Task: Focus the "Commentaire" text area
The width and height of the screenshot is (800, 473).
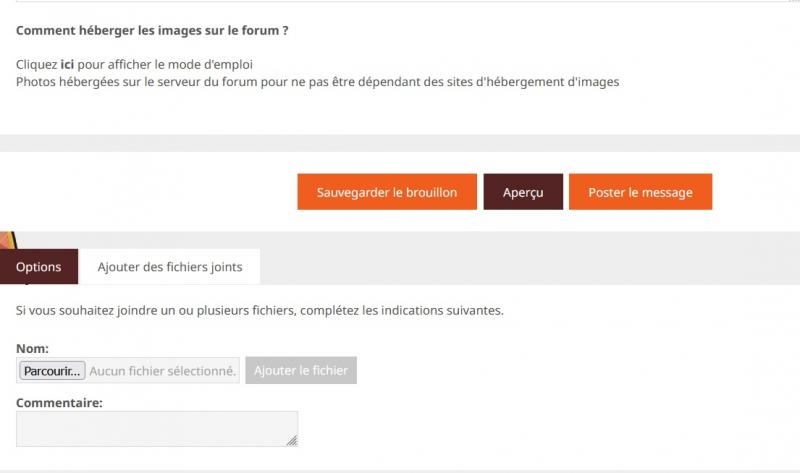Action: 150,428
